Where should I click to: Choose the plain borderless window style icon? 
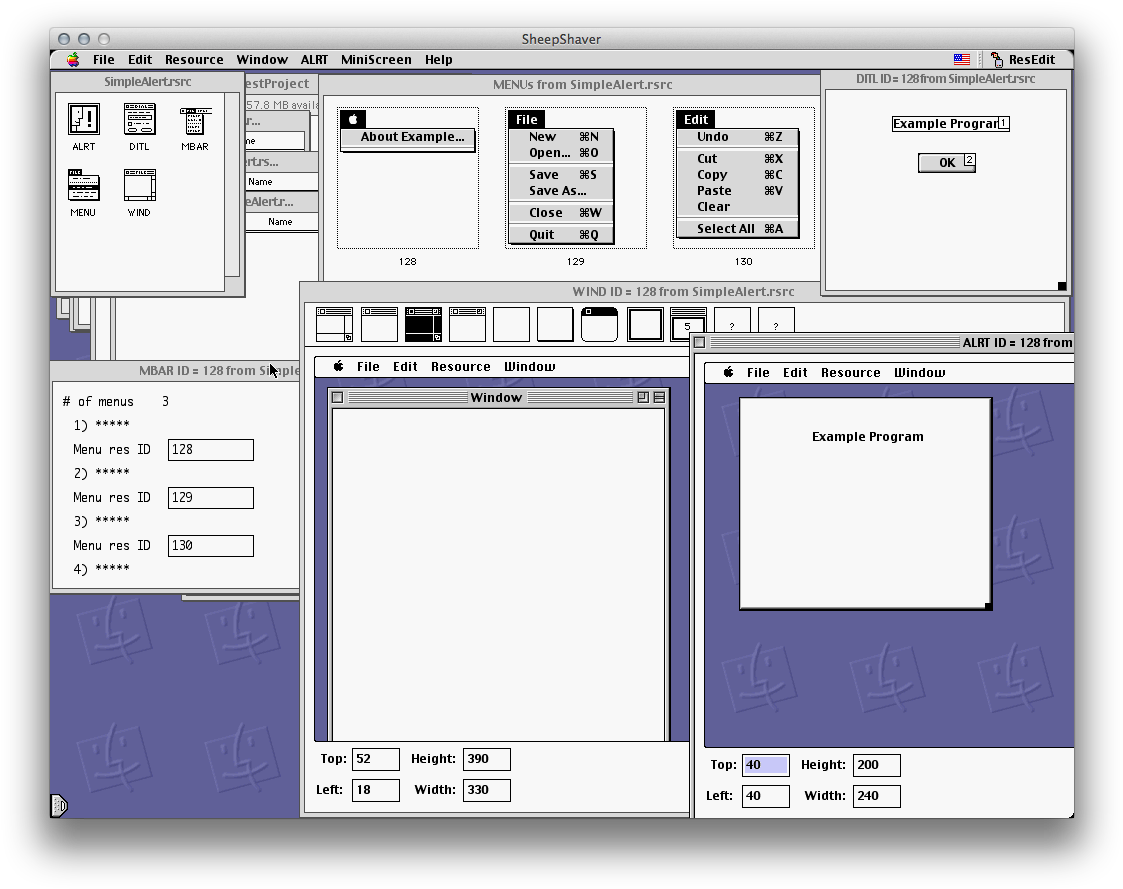[511, 321]
